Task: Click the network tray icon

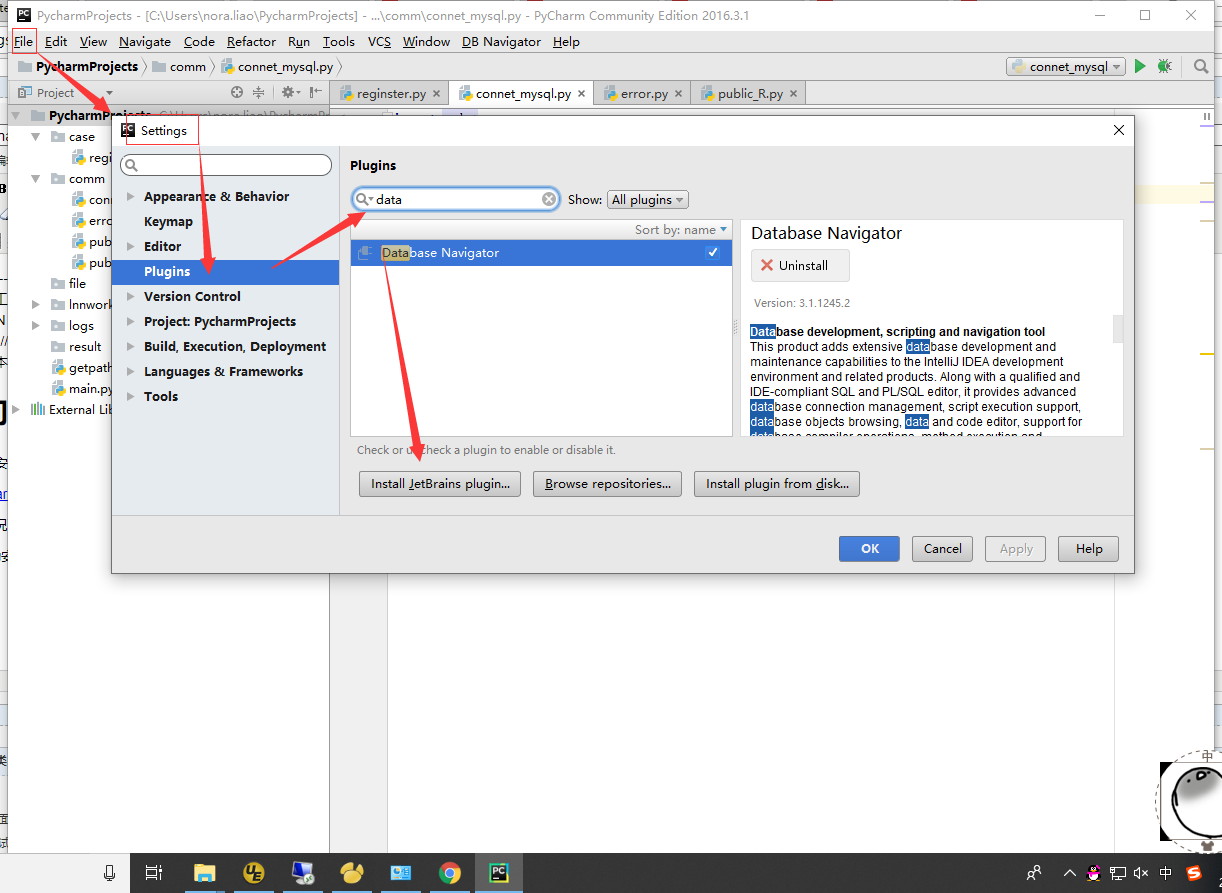Action: 1117,873
